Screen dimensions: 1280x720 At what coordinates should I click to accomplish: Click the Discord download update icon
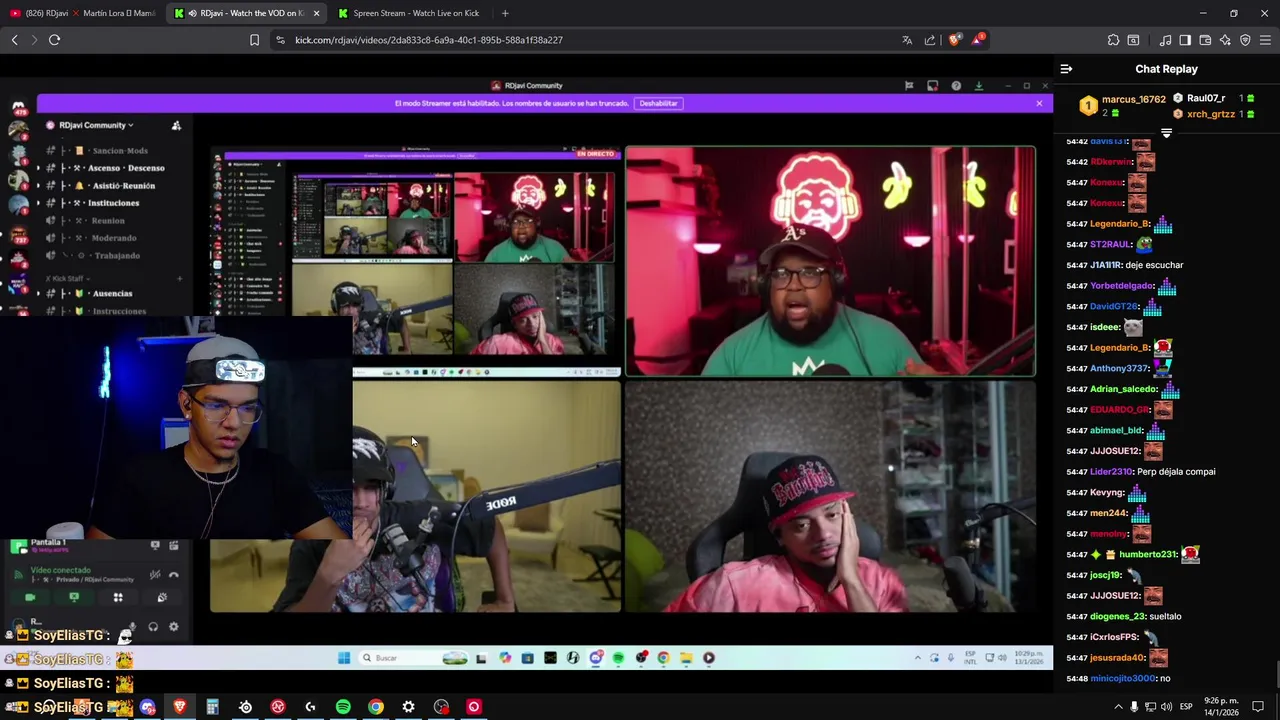pyautogui.click(x=979, y=86)
